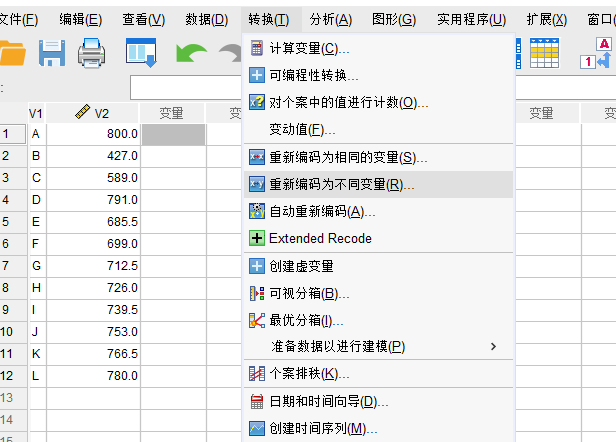Click the icon beside 最优分箱

[257, 320]
